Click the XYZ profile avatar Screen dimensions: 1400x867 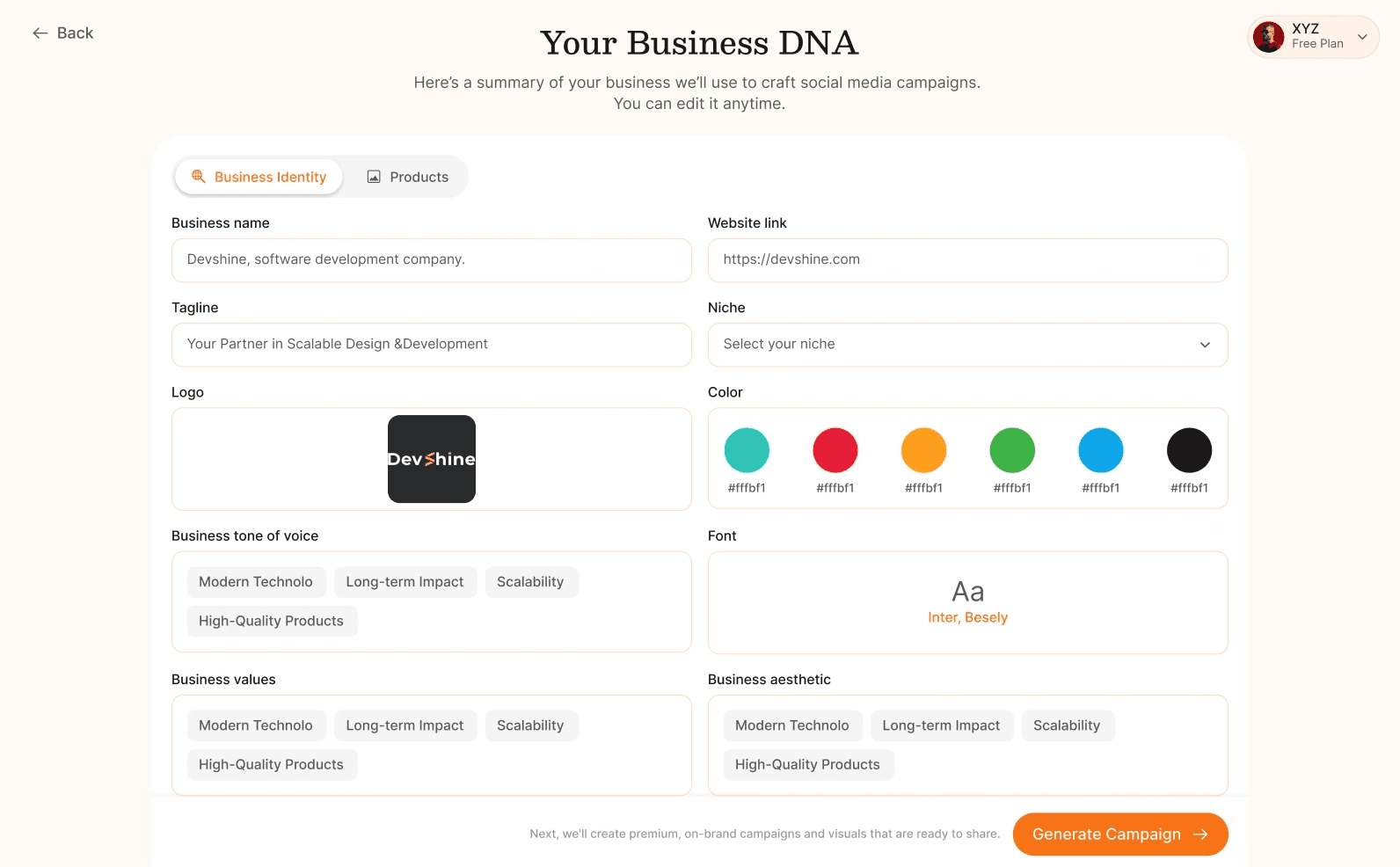pyautogui.click(x=1268, y=37)
